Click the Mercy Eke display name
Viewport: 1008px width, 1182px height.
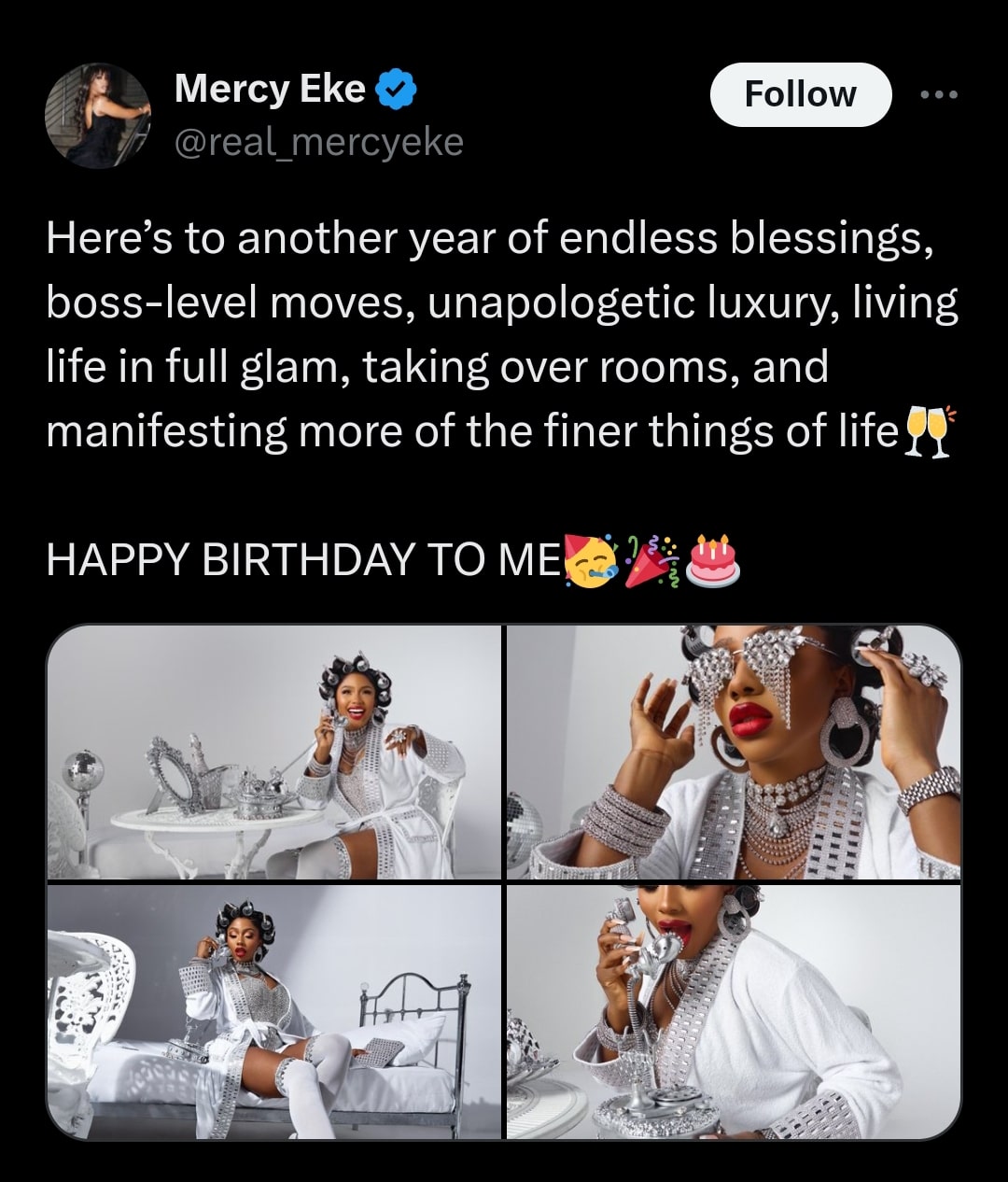(x=270, y=89)
